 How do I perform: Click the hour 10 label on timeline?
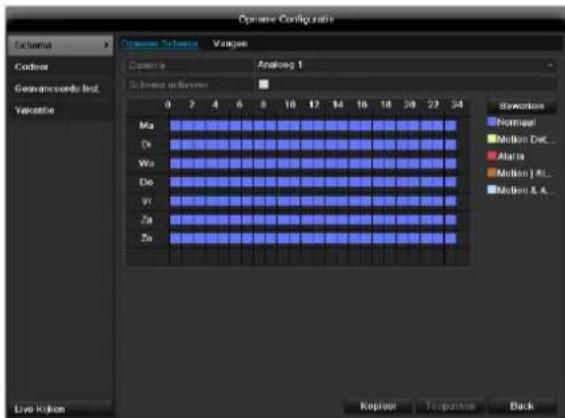[x=290, y=104]
